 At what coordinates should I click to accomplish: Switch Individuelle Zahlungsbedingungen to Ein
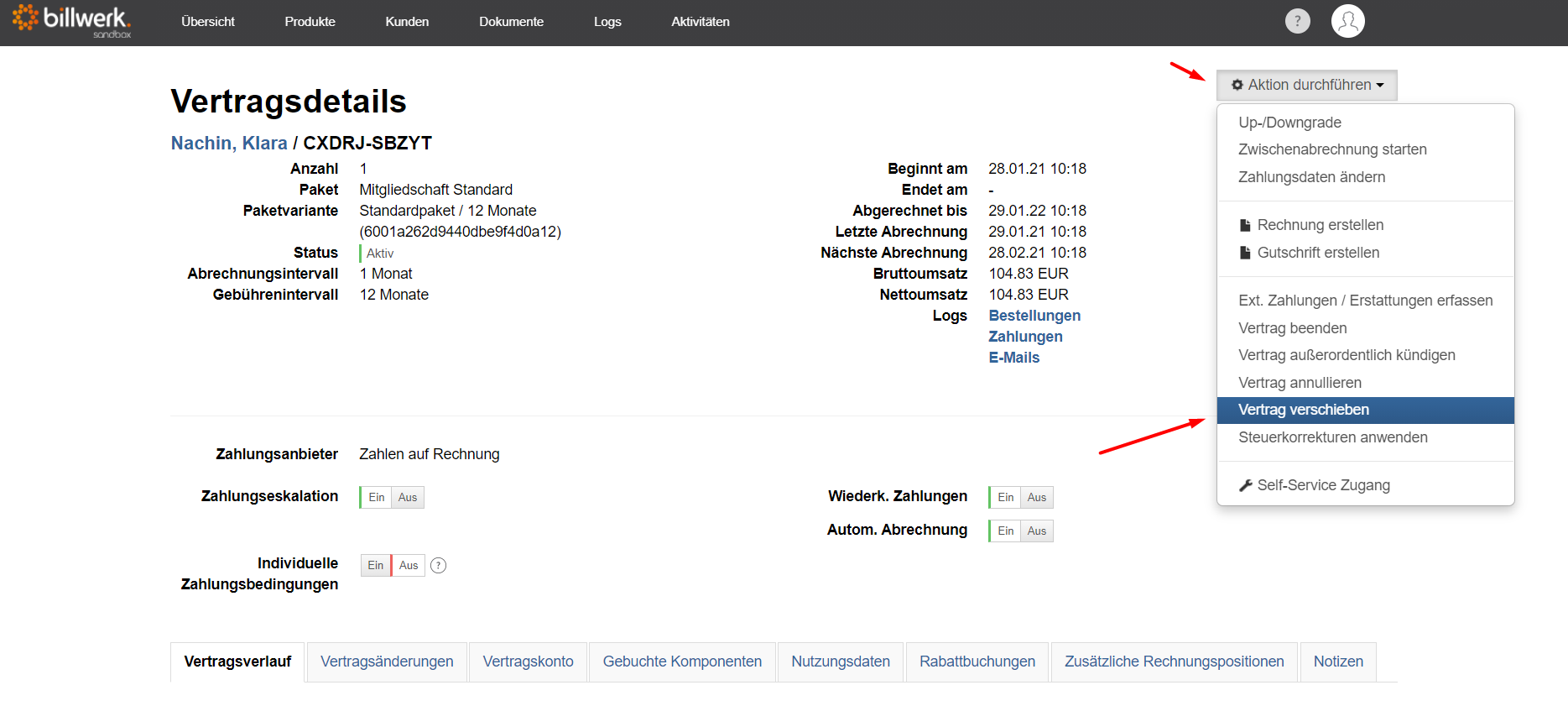pyautogui.click(x=376, y=566)
